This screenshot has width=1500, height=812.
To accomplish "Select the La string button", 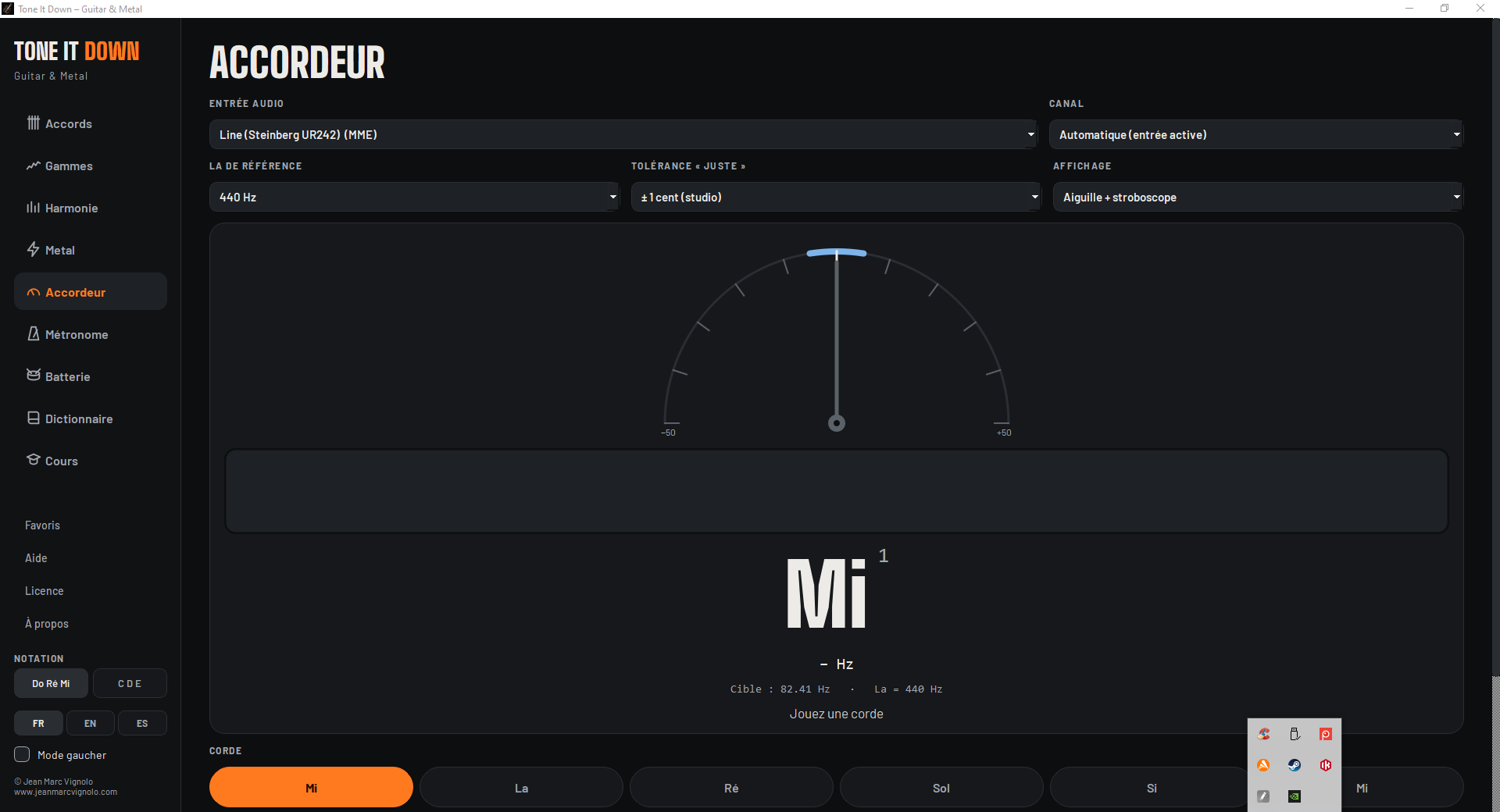I will (x=521, y=787).
